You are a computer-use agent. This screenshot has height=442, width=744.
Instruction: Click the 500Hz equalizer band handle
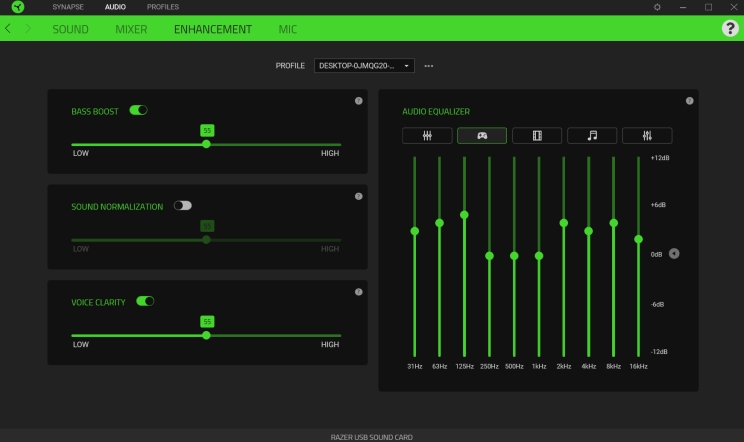(x=514, y=256)
